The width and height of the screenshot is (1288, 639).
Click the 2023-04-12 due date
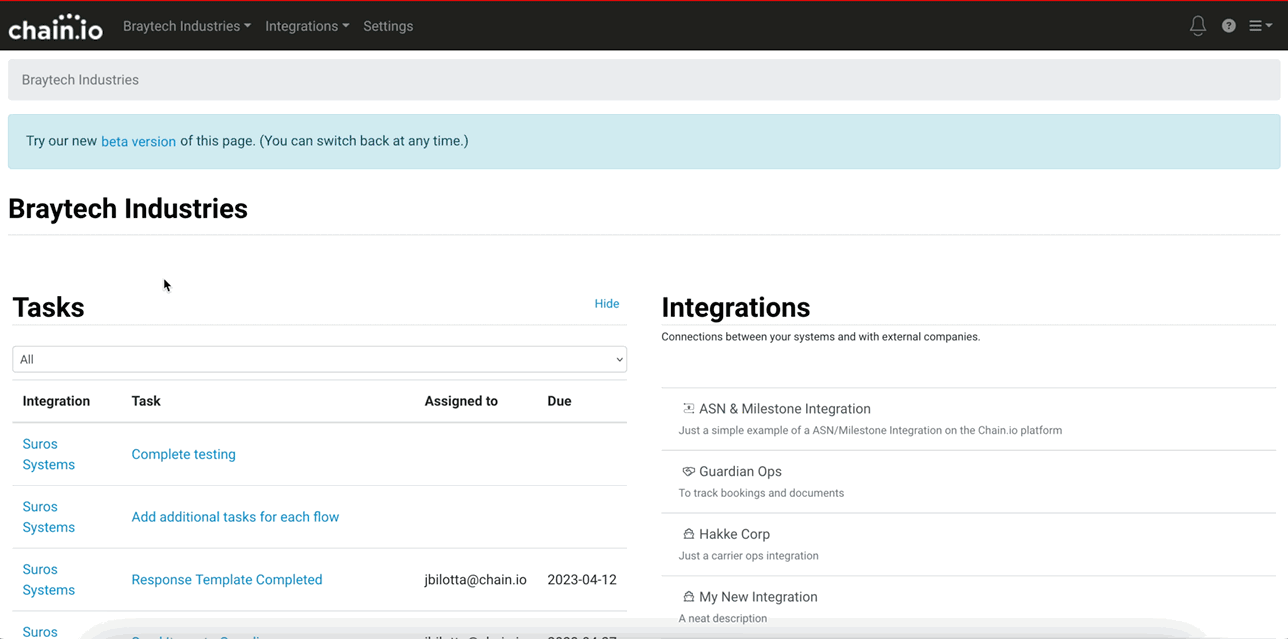click(x=583, y=580)
